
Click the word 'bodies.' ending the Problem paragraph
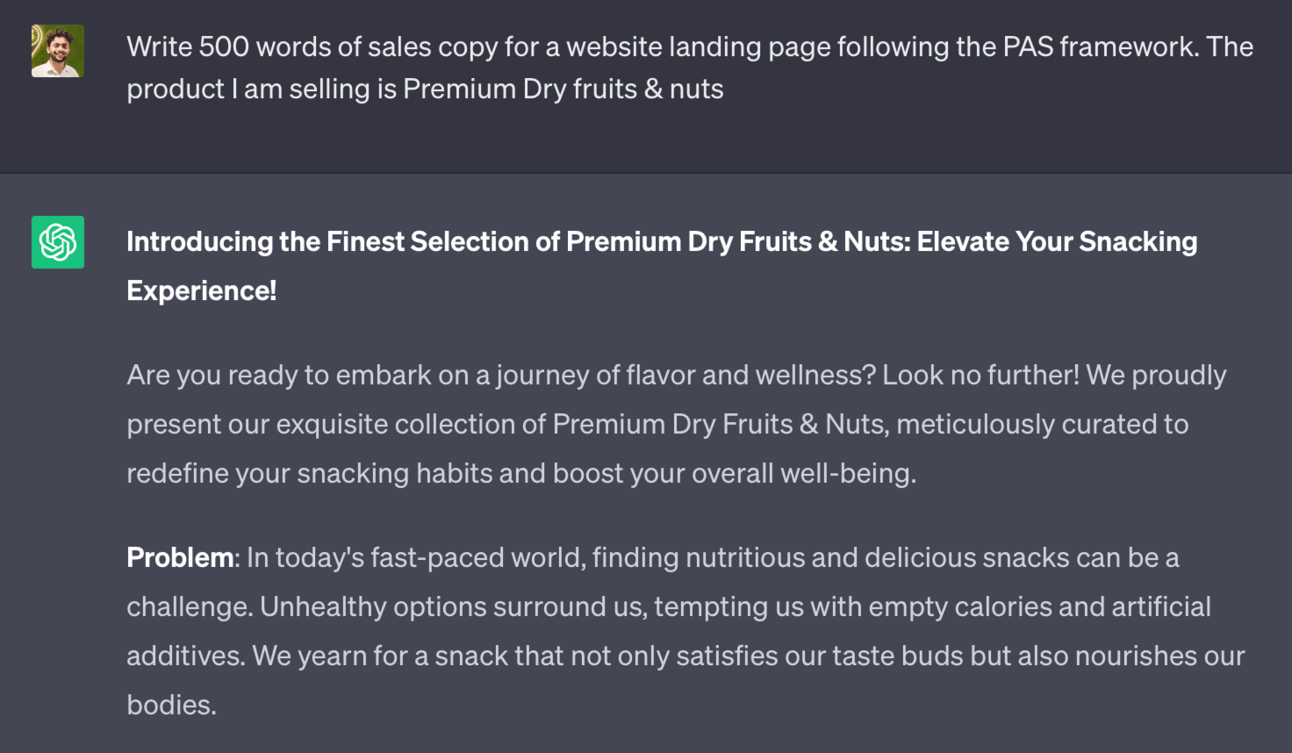(x=171, y=704)
